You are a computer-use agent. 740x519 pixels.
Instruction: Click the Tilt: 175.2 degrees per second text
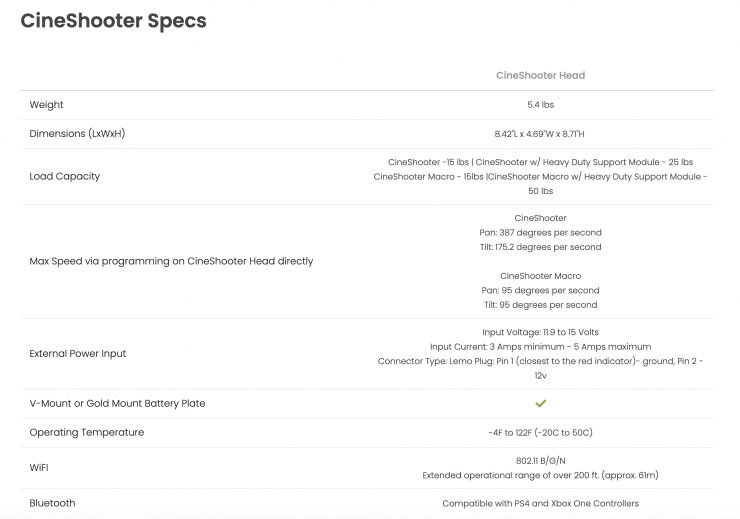click(540, 247)
